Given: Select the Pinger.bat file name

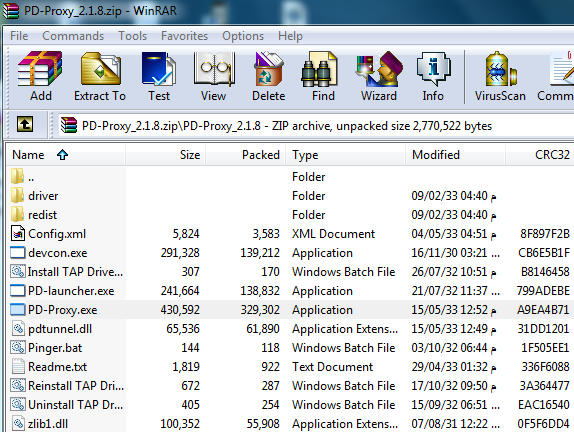Looking at the screenshot, I should click(55, 348).
